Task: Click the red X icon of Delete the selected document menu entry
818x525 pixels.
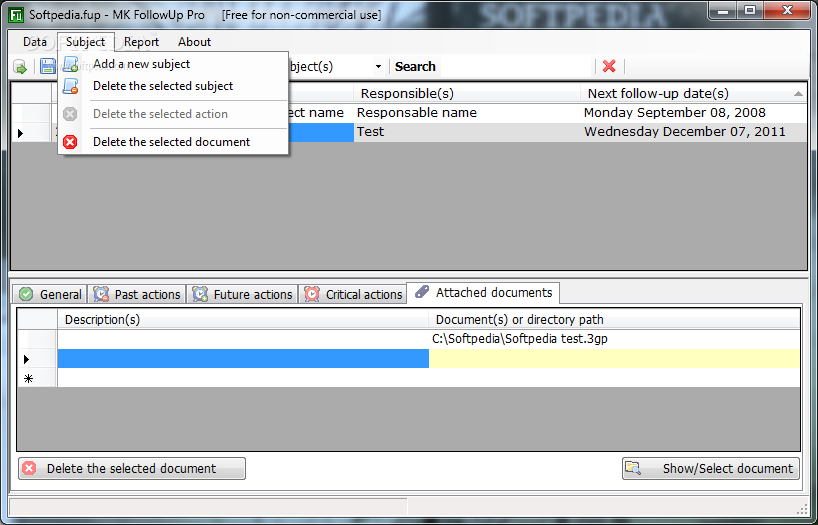Action: tap(70, 142)
